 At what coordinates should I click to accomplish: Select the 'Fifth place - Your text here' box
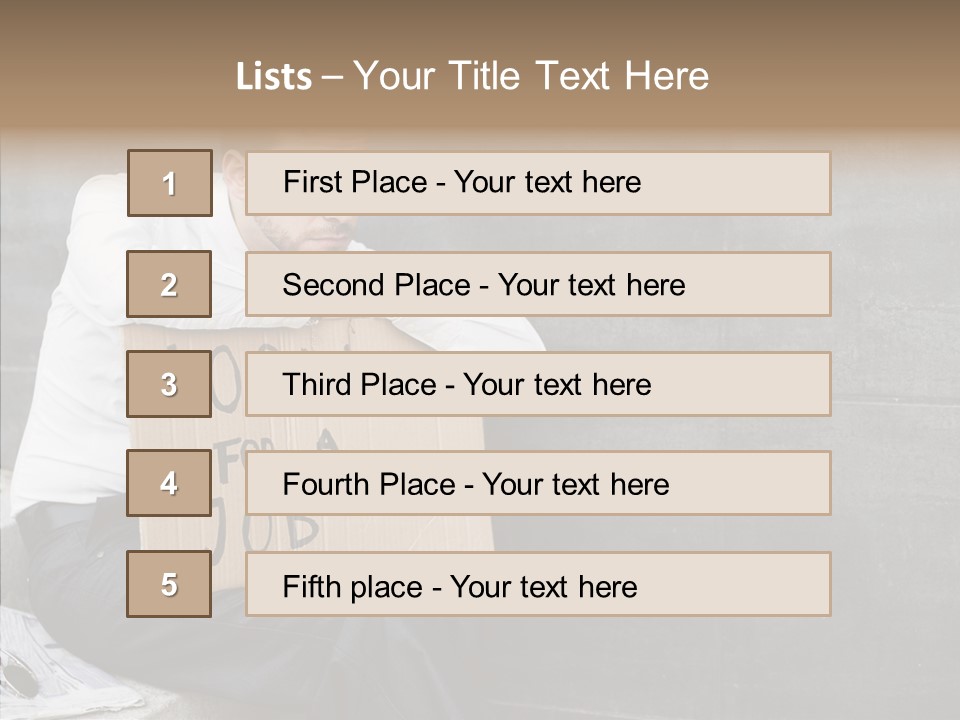point(538,584)
